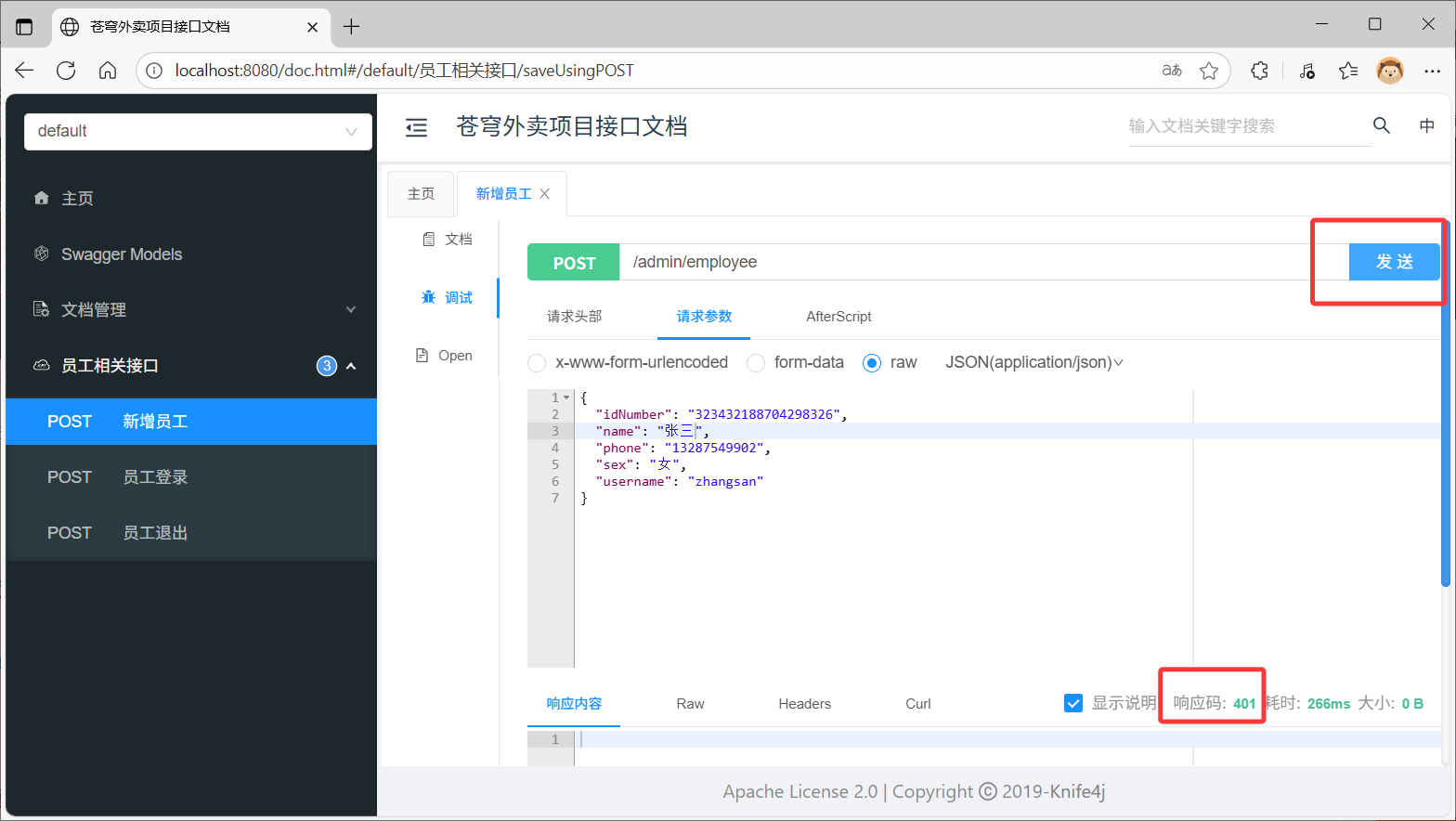Switch to Curl response tab
1456x821 pixels.
tap(917, 704)
